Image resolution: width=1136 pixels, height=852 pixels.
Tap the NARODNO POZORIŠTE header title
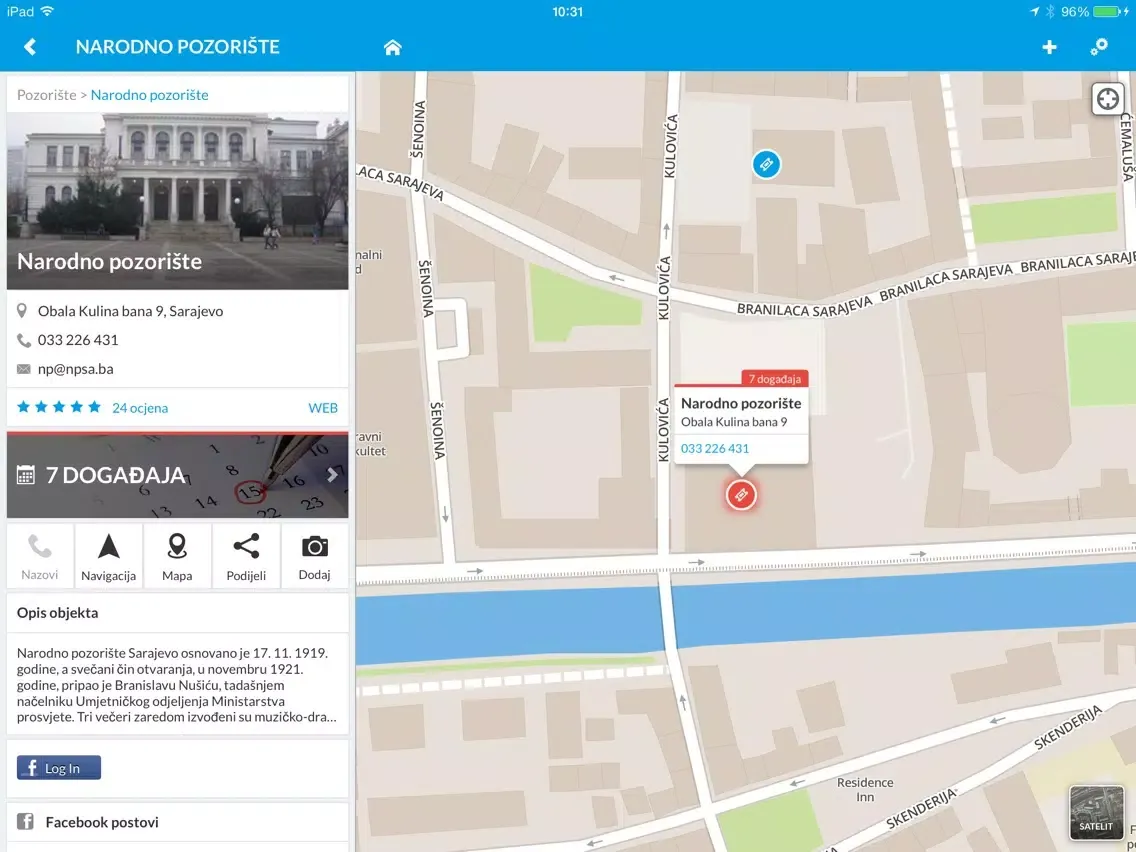click(x=178, y=47)
